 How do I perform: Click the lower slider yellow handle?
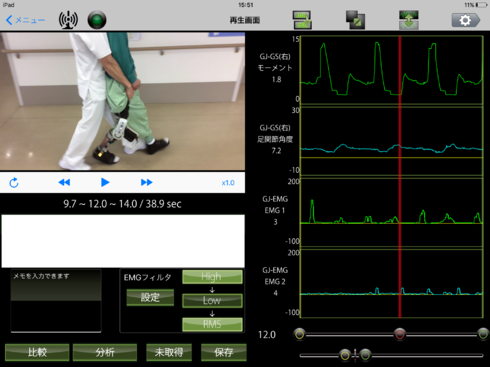[345, 355]
